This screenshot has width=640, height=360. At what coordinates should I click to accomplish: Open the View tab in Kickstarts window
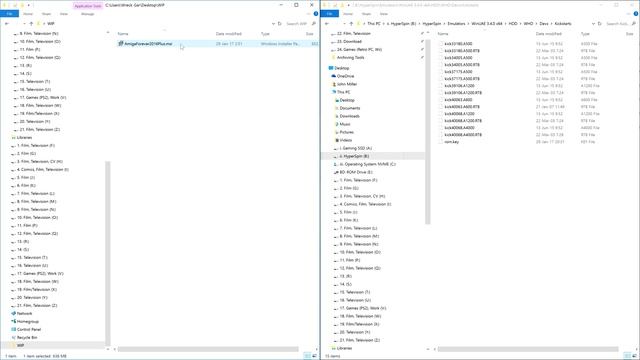384,14
